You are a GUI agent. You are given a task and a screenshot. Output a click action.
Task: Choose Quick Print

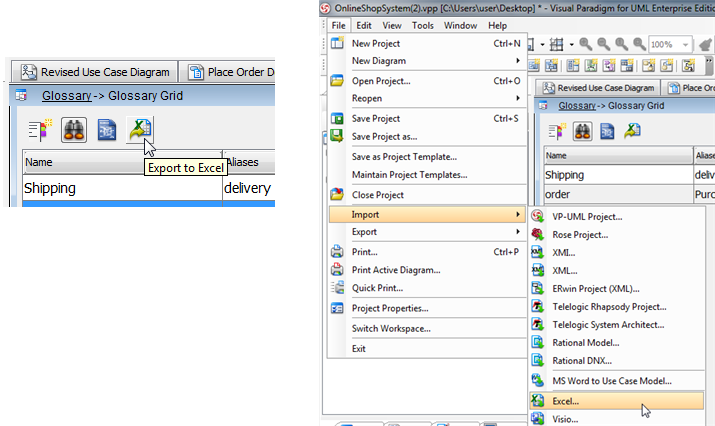click(427, 288)
